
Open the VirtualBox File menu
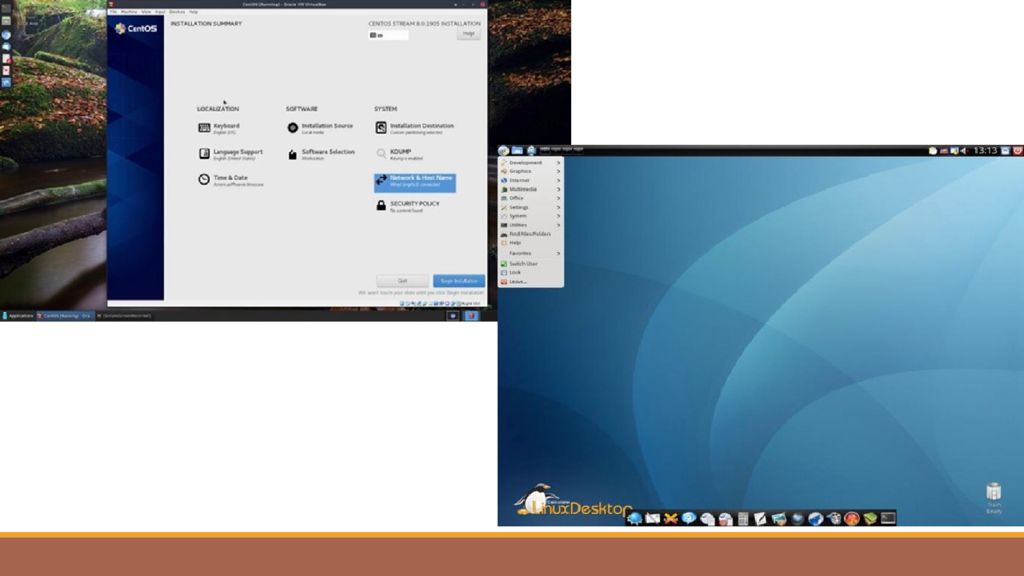tap(114, 12)
